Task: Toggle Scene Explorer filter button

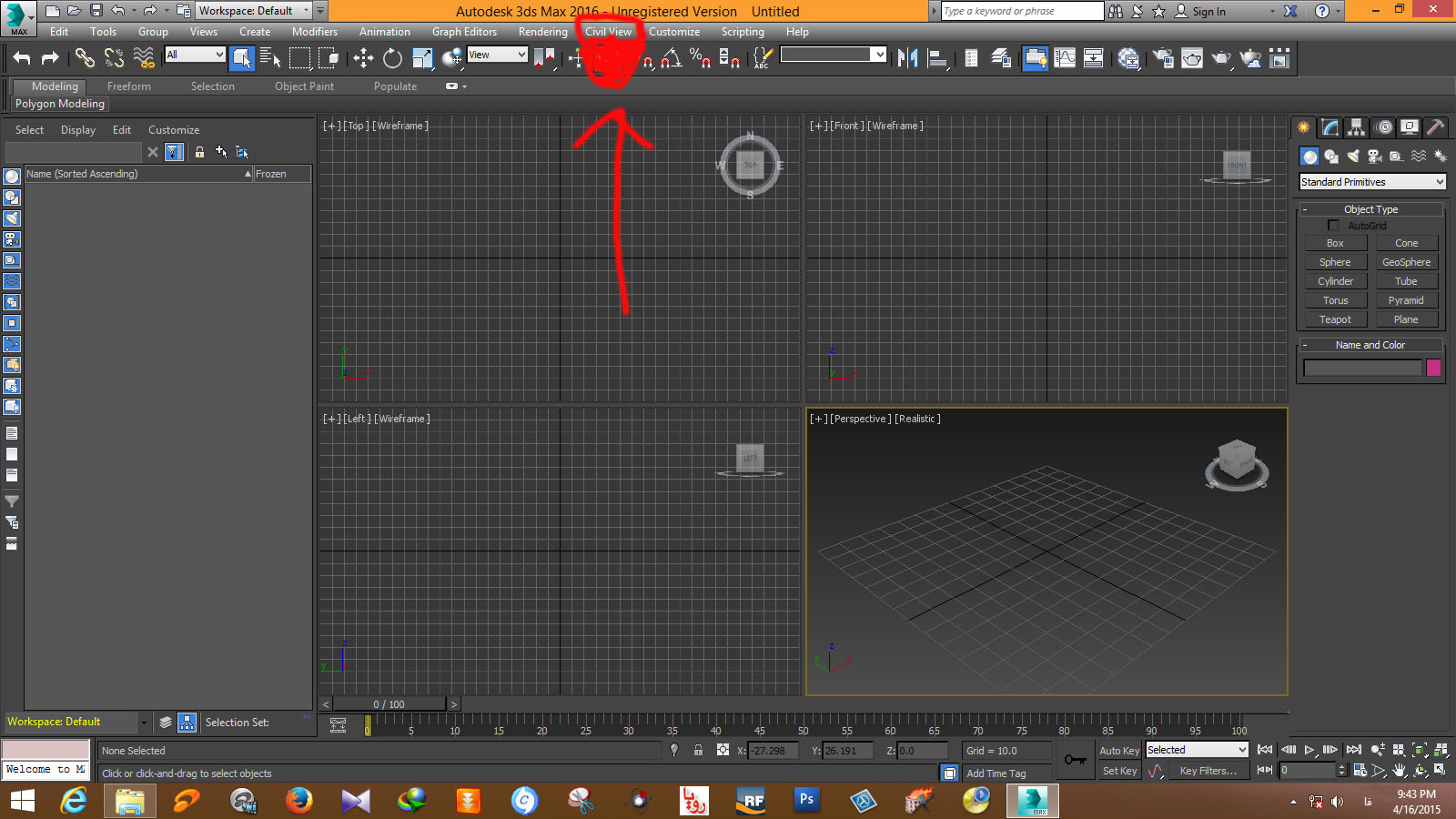Action: [174, 152]
